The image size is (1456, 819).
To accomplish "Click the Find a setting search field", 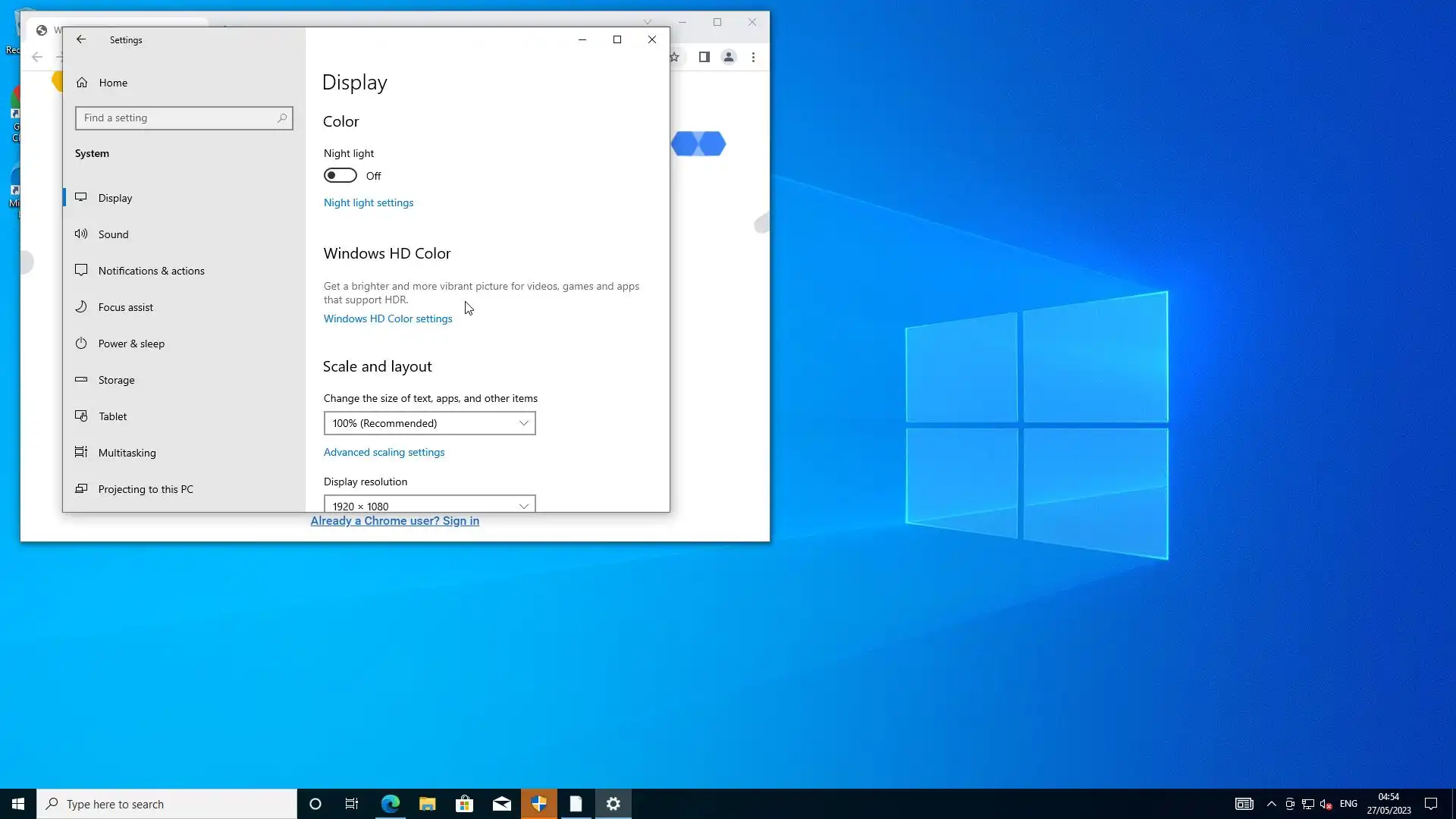I will (x=176, y=118).
